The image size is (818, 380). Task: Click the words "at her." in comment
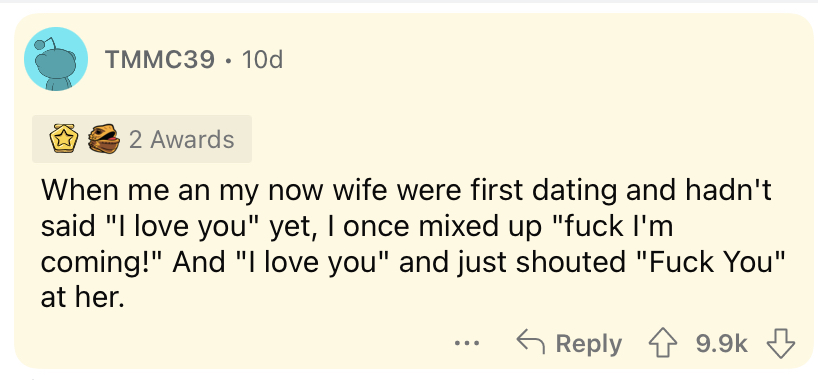pyautogui.click(x=83, y=298)
